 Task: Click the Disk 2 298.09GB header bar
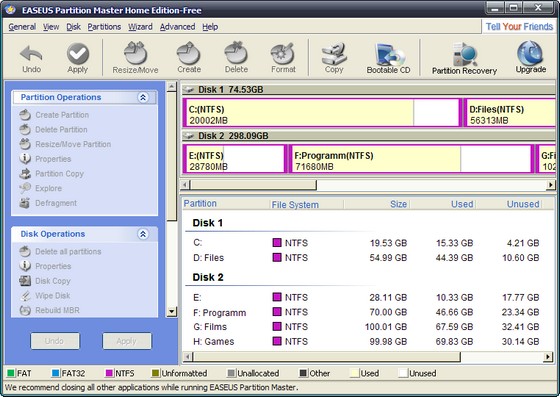pyautogui.click(x=369, y=136)
